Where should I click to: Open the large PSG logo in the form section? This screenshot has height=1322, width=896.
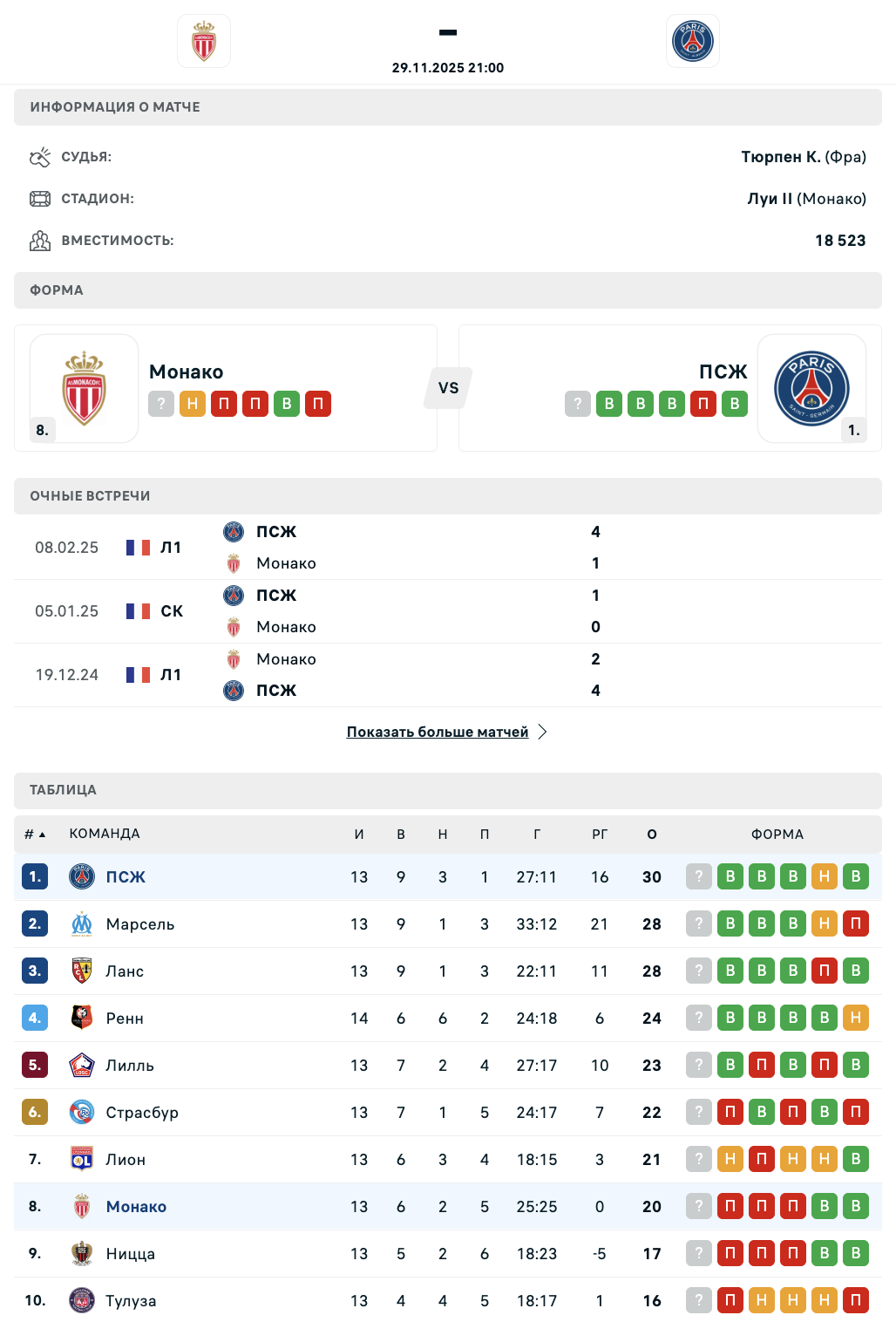point(811,388)
